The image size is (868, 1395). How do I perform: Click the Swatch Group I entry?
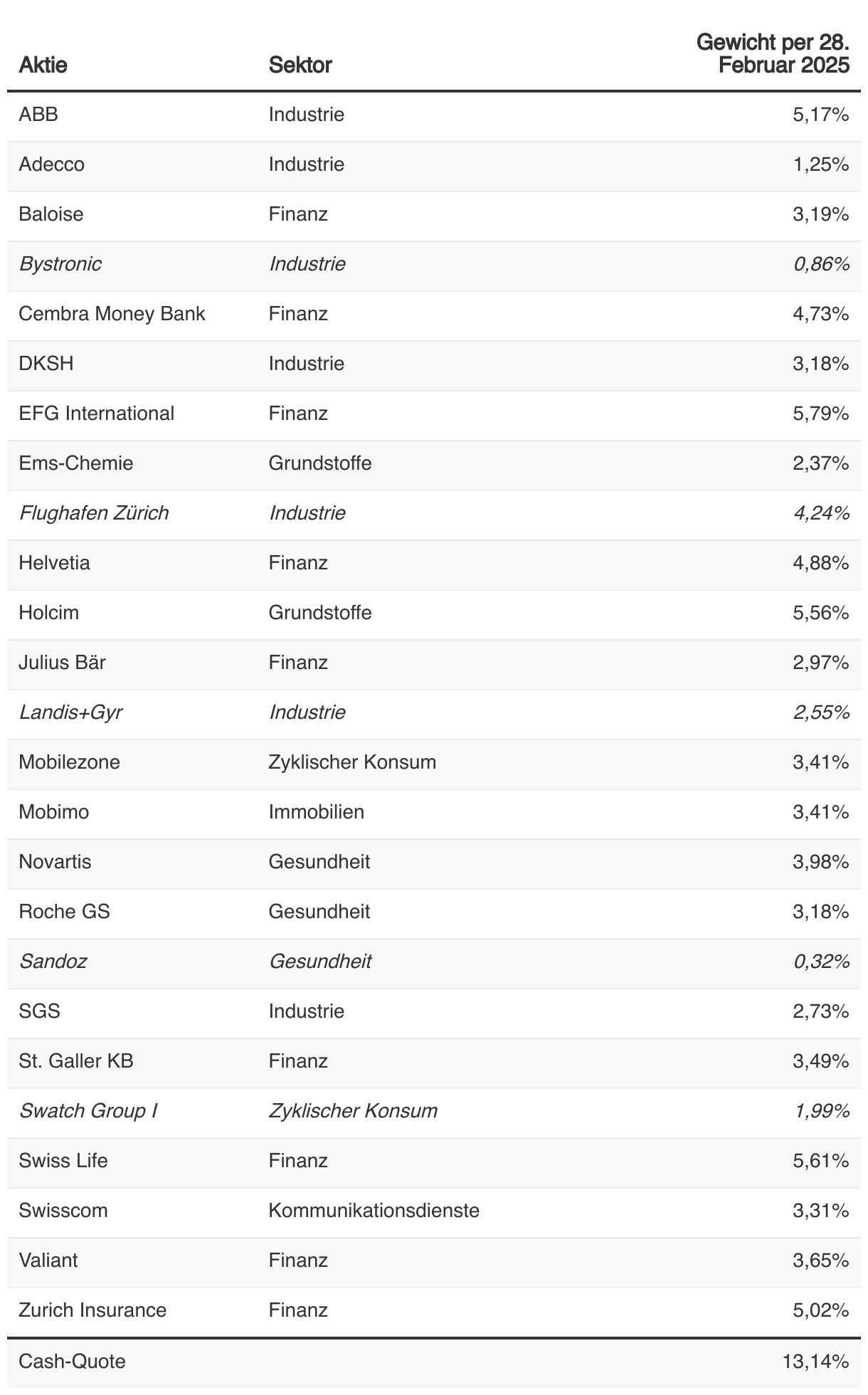(x=88, y=1111)
